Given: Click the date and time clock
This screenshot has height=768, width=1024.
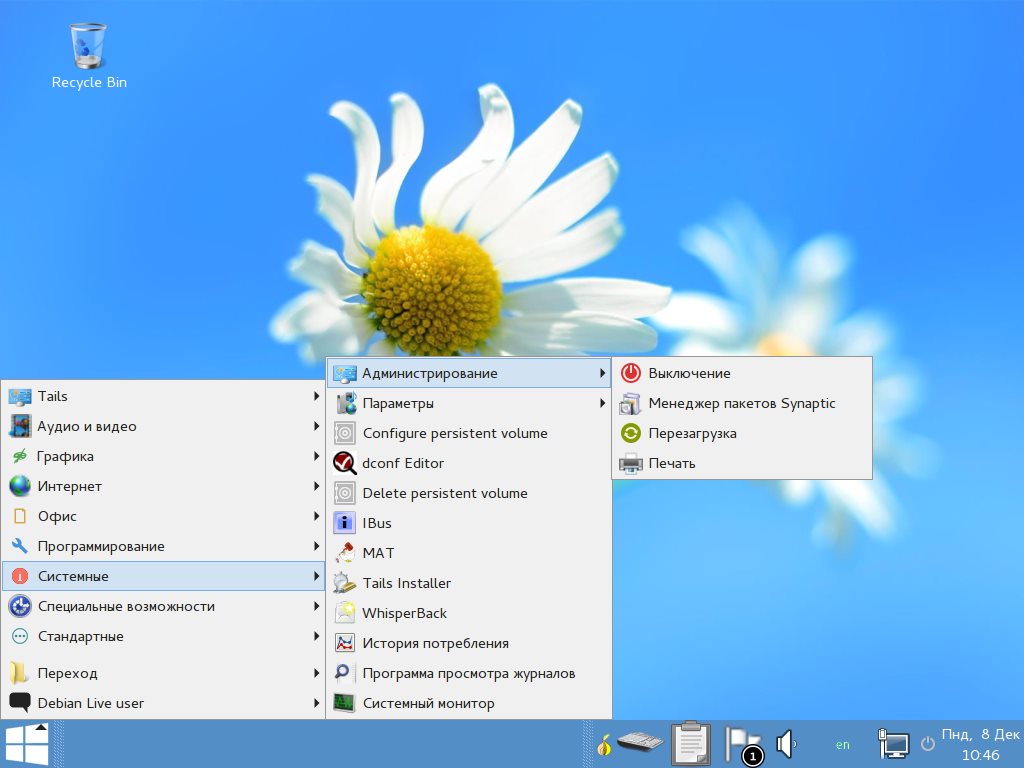Looking at the screenshot, I should coord(979,744).
